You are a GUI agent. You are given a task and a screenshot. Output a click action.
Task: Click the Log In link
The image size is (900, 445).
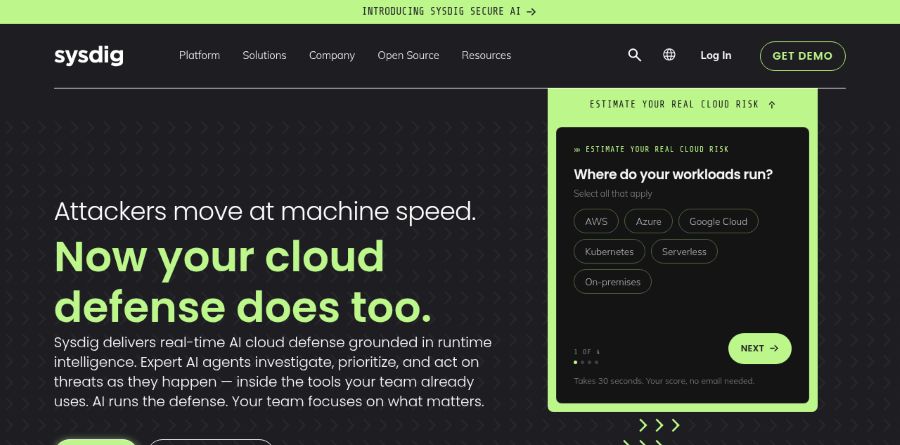pyautogui.click(x=716, y=55)
